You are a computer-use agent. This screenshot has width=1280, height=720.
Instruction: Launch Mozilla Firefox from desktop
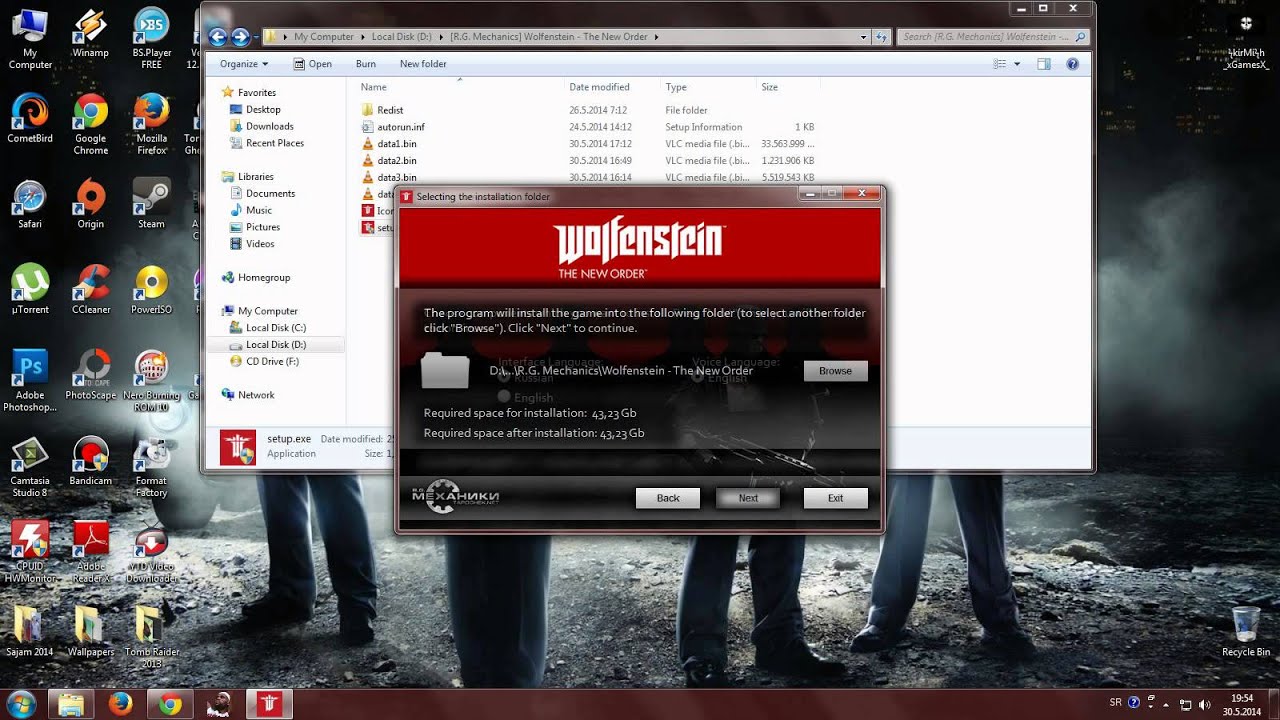pyautogui.click(x=151, y=124)
